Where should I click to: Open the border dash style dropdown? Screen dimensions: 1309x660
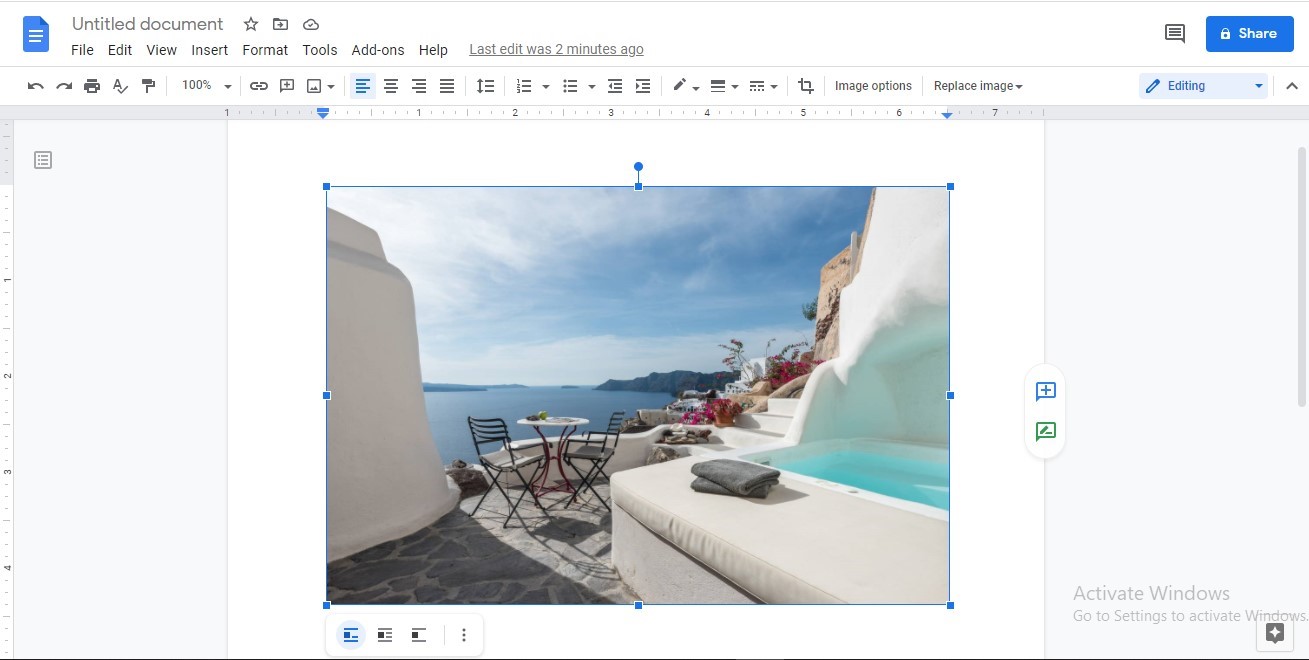[763, 86]
